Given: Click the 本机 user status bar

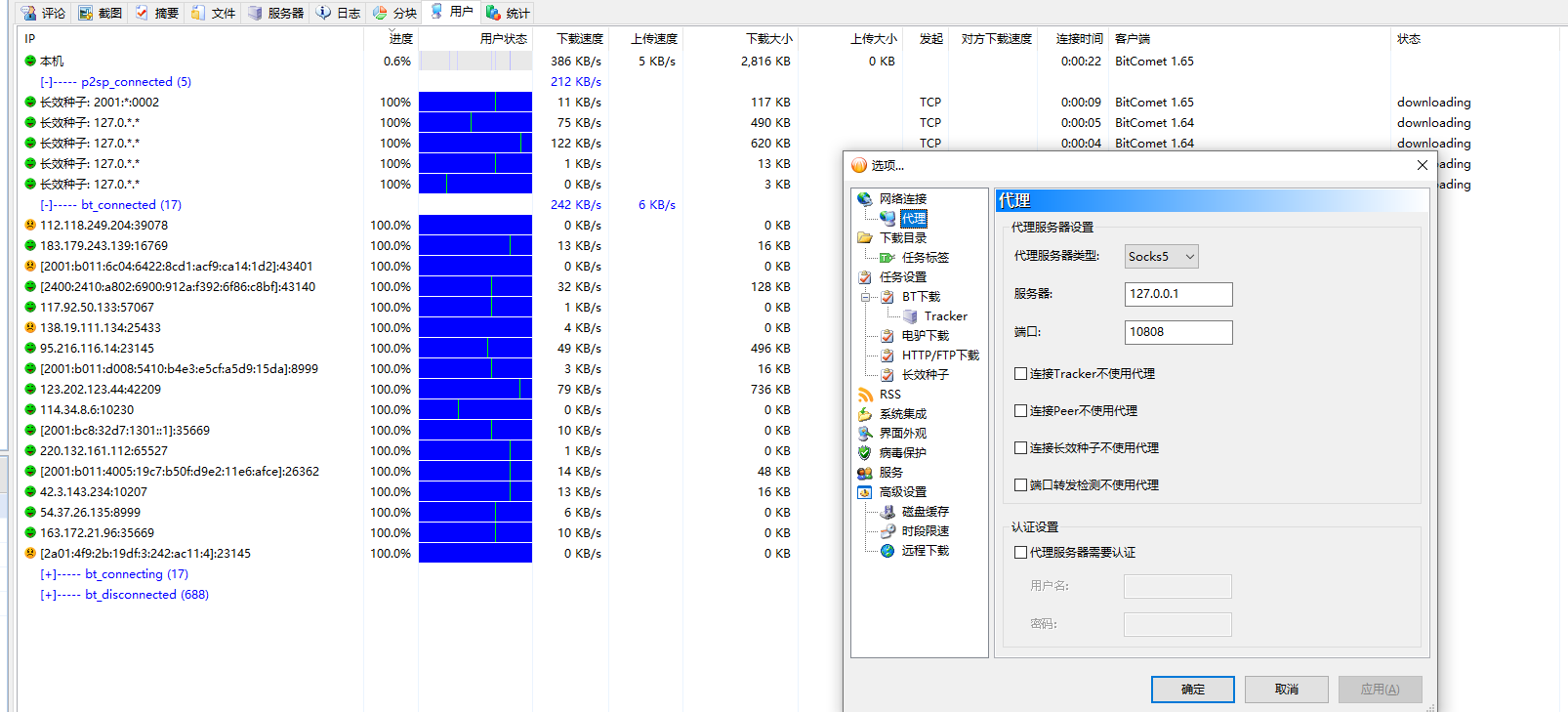Looking at the screenshot, I should coord(475,61).
